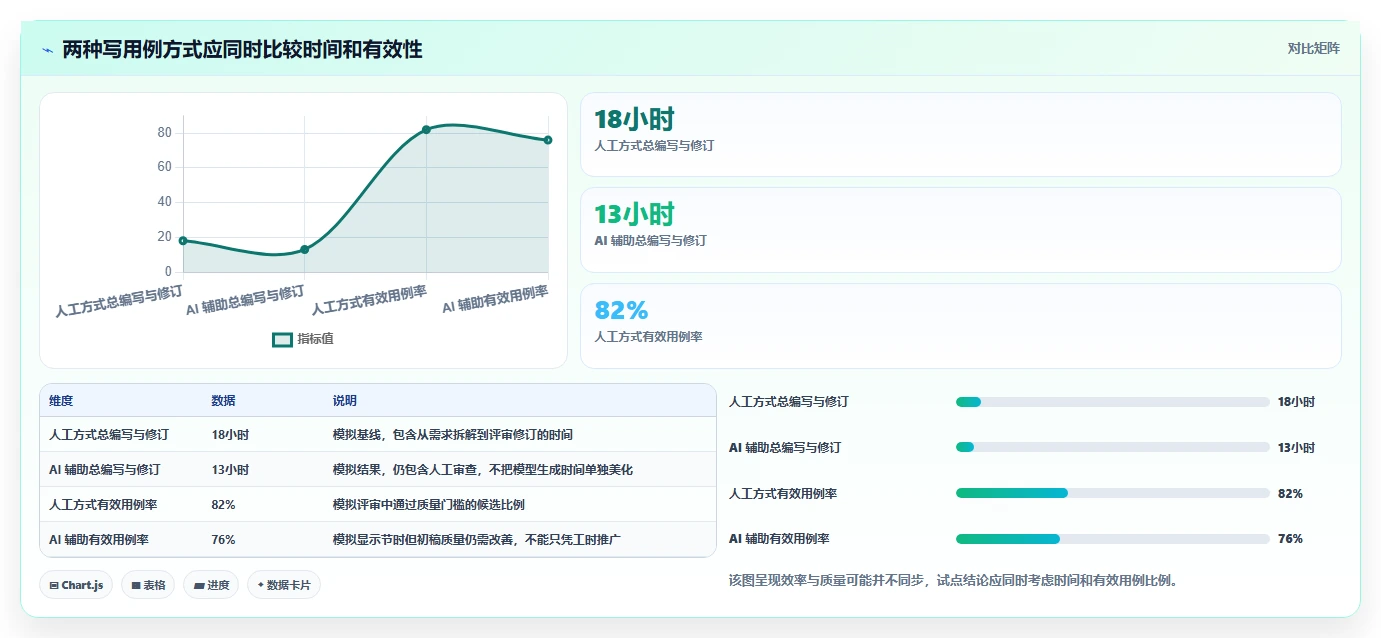Click the lightning icon beside the header title
This screenshot has height=638, width=1381.
pos(48,49)
